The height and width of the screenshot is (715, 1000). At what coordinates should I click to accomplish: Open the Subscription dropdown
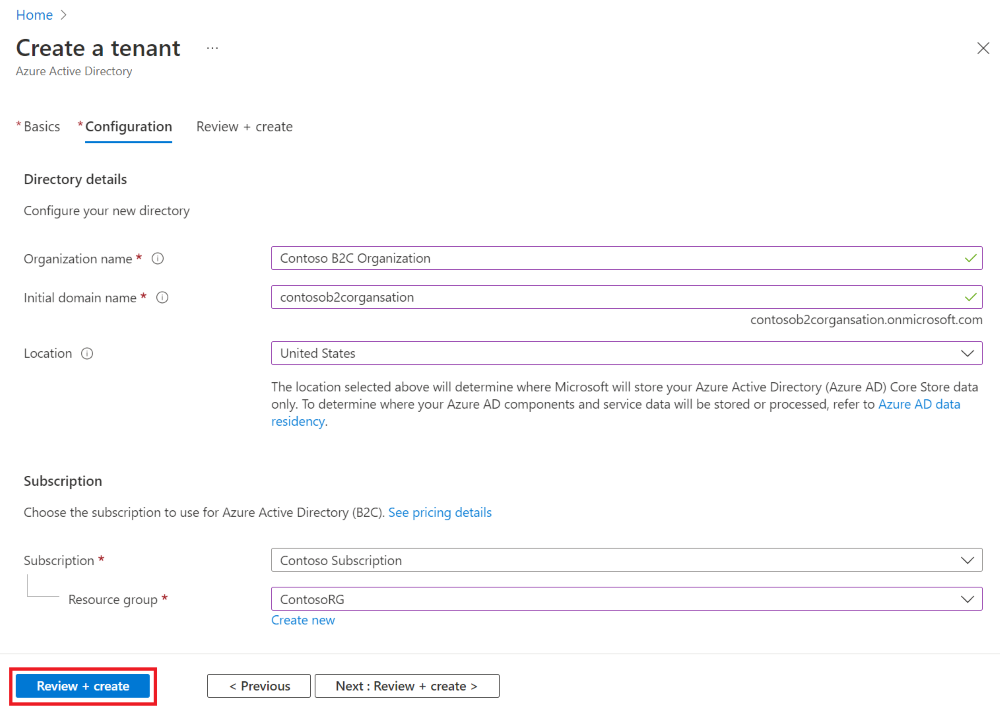click(966, 560)
